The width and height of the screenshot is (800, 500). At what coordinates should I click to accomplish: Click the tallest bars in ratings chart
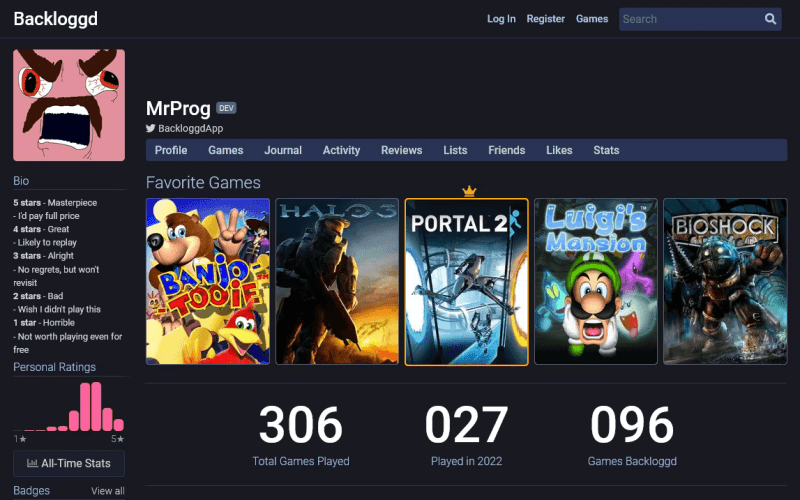[91, 407]
